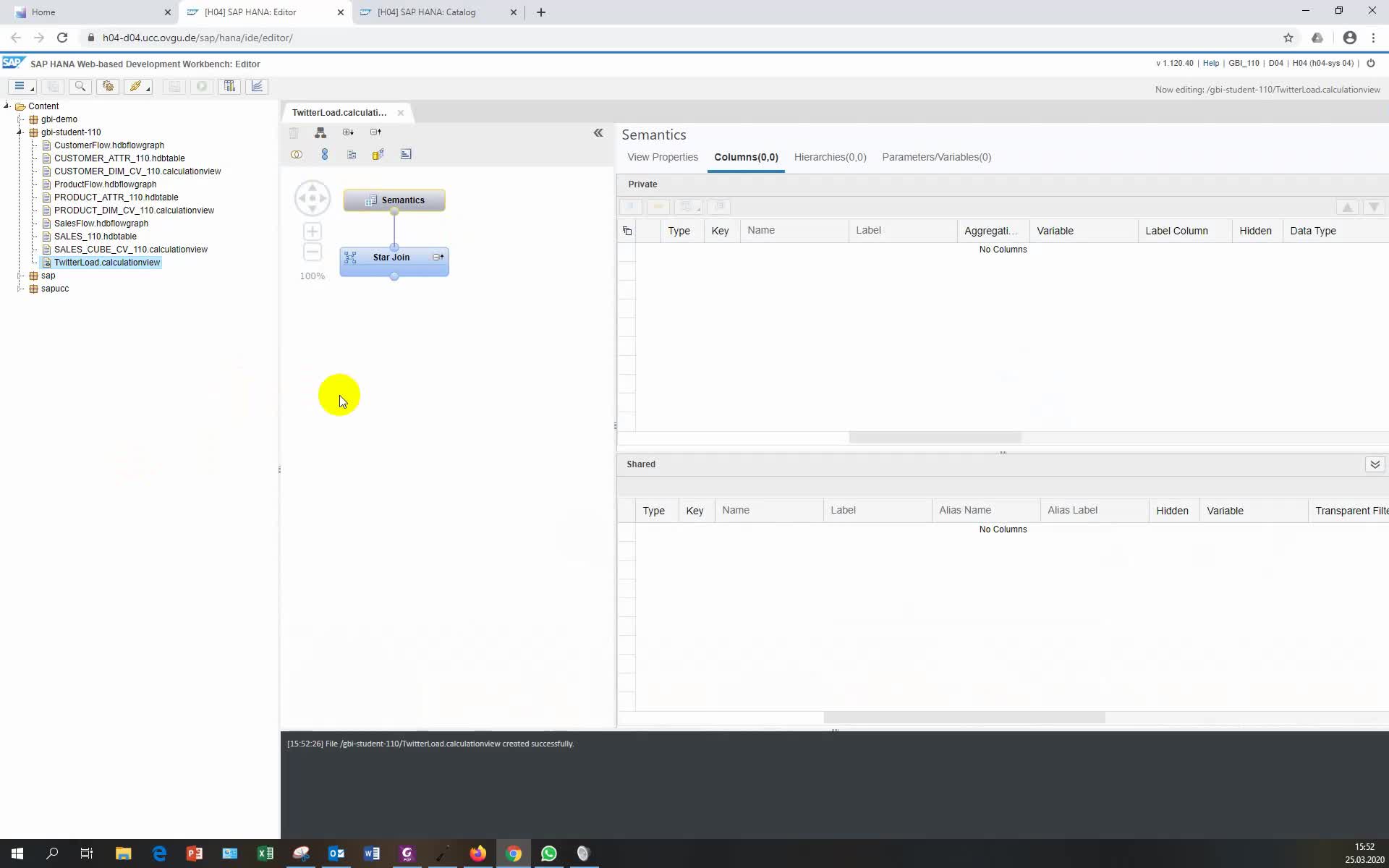The width and height of the screenshot is (1389, 868).
Task: Open SalesFlow.hdbflowgraph file
Action: click(101, 224)
